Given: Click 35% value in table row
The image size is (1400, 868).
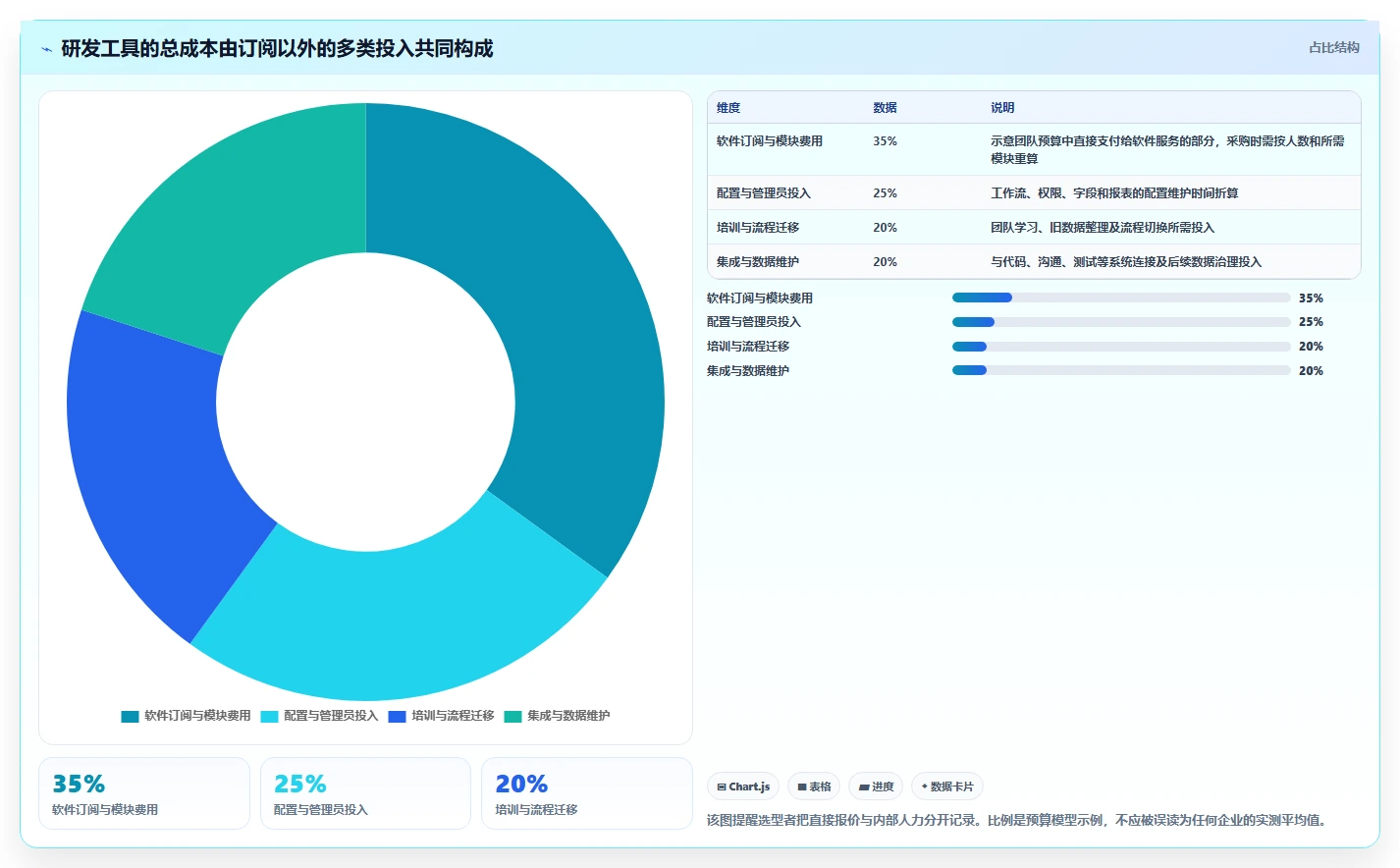Looking at the screenshot, I should pyautogui.click(x=885, y=141).
